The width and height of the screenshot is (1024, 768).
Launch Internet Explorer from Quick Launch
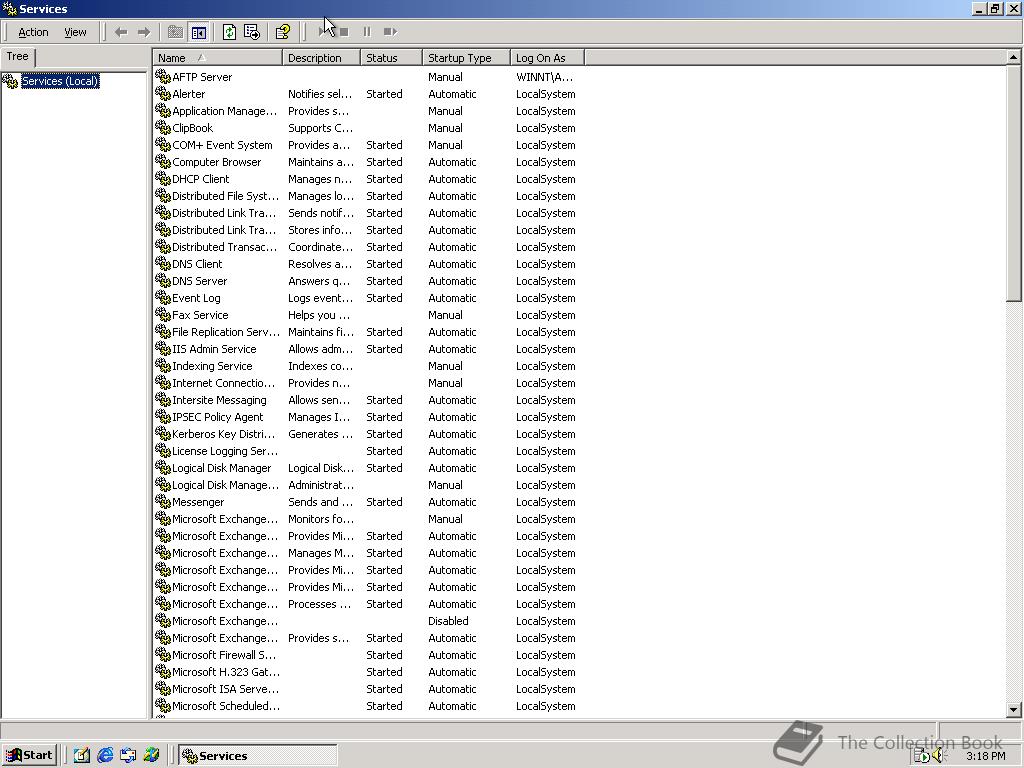tap(104, 756)
